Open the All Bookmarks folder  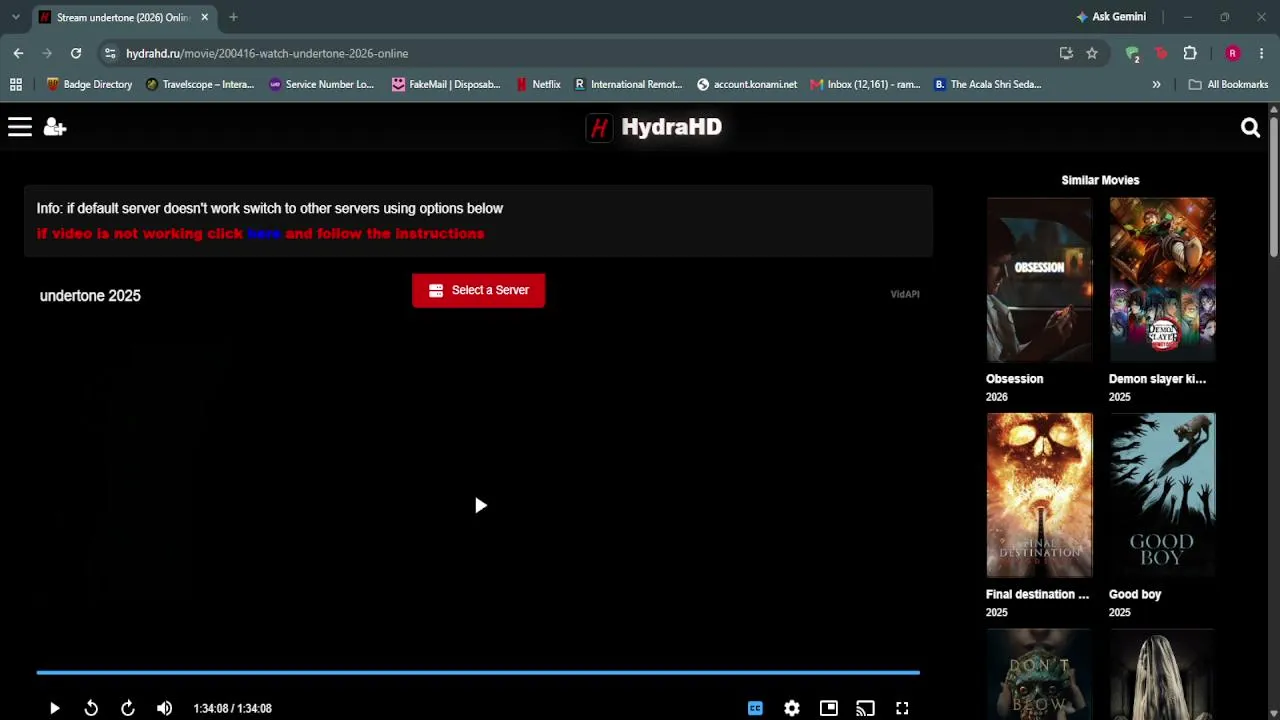[x=1228, y=84]
